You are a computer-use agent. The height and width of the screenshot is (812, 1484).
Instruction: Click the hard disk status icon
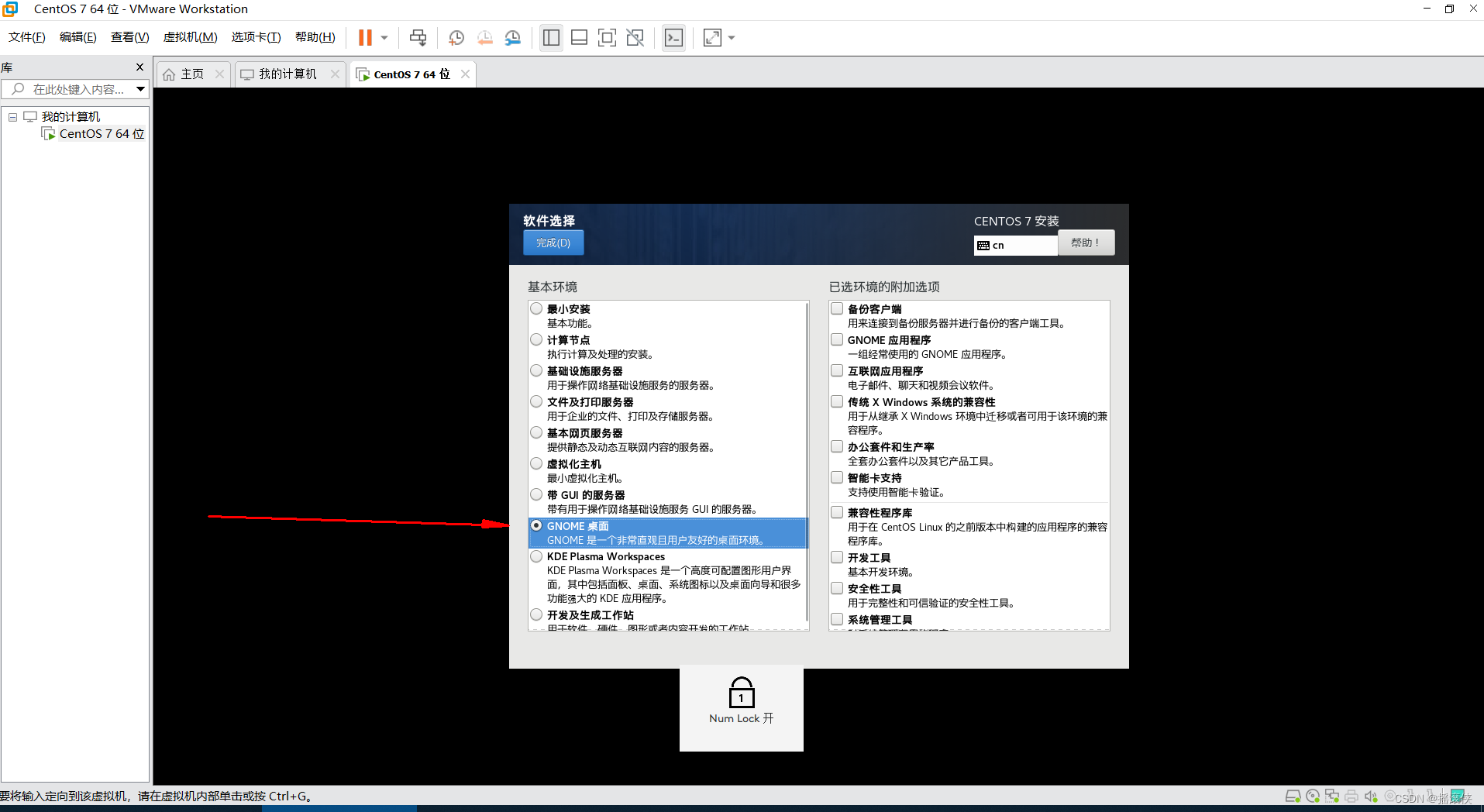1293,797
